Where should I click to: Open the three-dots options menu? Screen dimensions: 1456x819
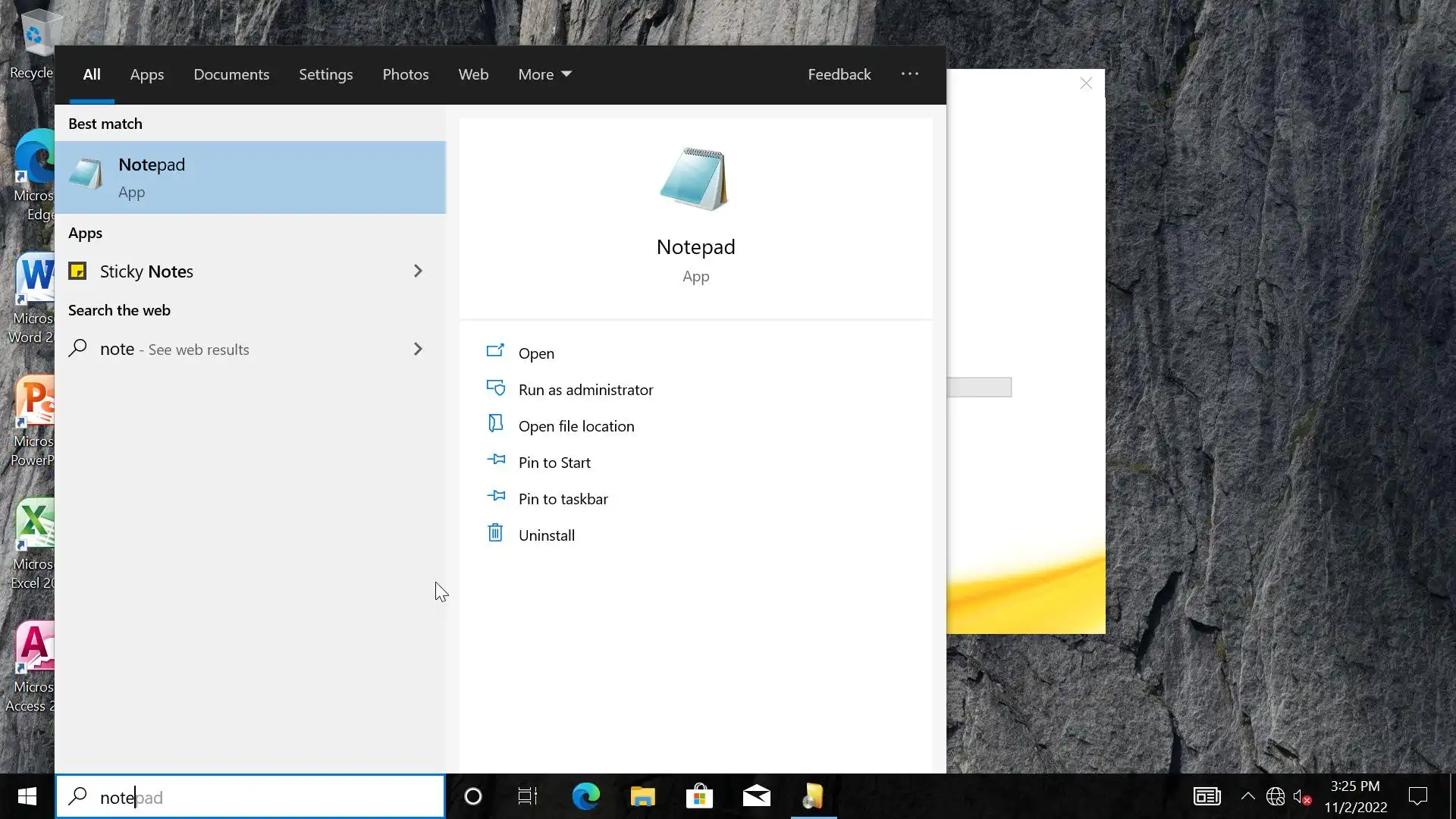tap(910, 74)
